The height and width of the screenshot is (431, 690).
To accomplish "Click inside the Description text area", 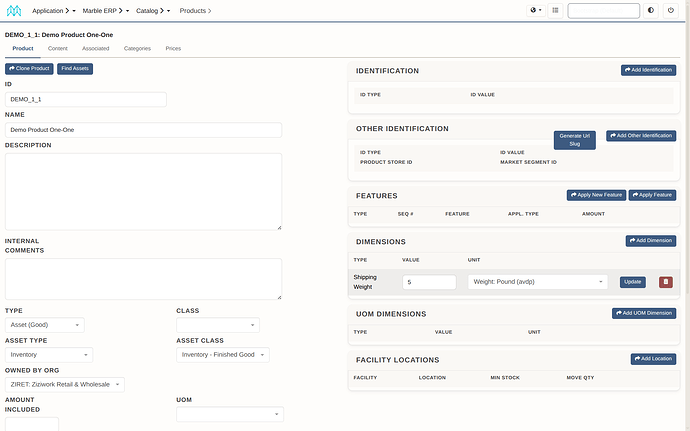I will pyautogui.click(x=143, y=192).
